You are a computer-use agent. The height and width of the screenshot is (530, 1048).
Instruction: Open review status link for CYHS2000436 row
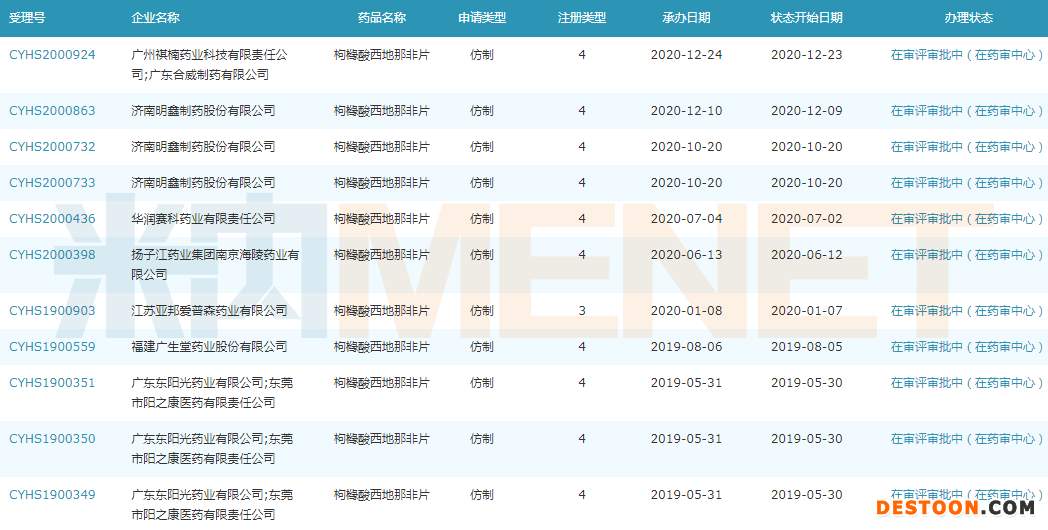coord(967,219)
